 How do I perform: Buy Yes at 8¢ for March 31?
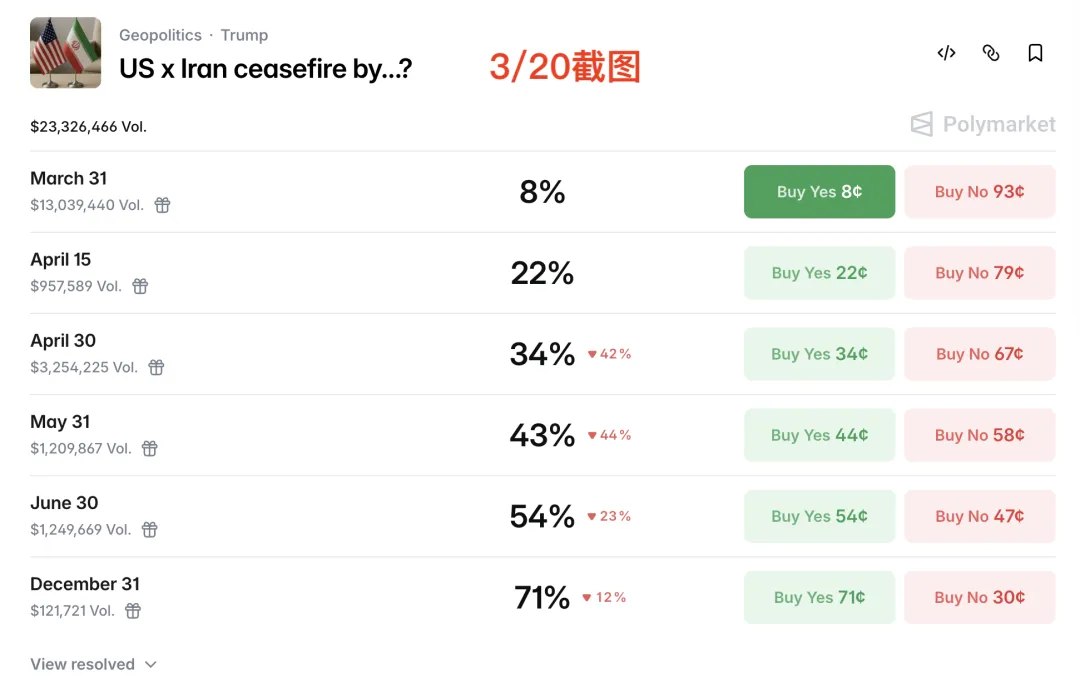pyautogui.click(x=819, y=192)
